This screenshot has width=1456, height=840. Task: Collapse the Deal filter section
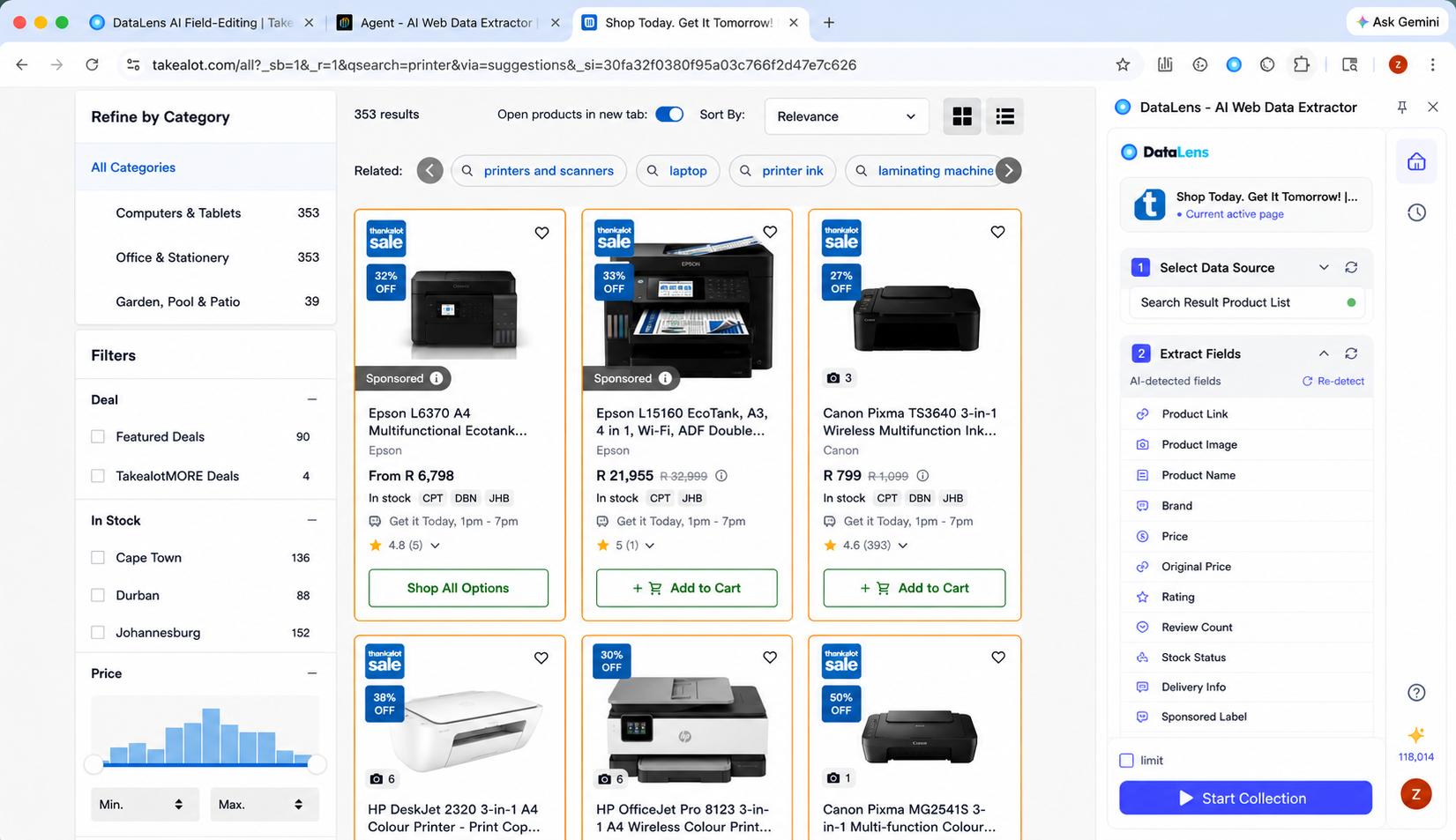pyautogui.click(x=312, y=399)
